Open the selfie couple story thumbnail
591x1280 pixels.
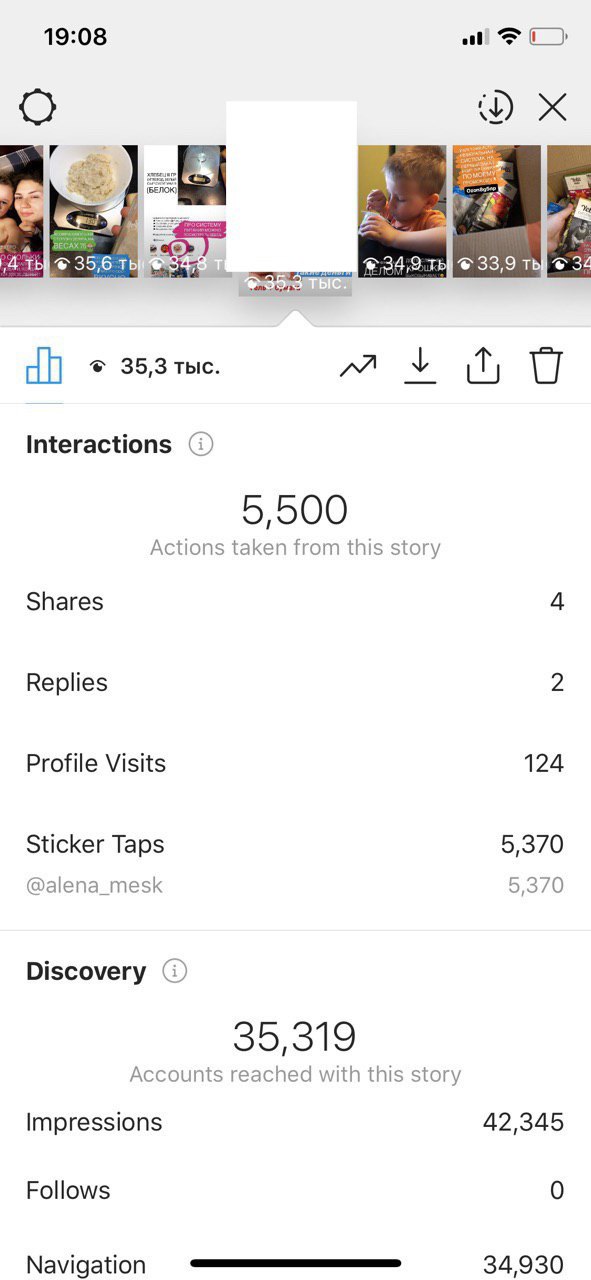tap(21, 211)
